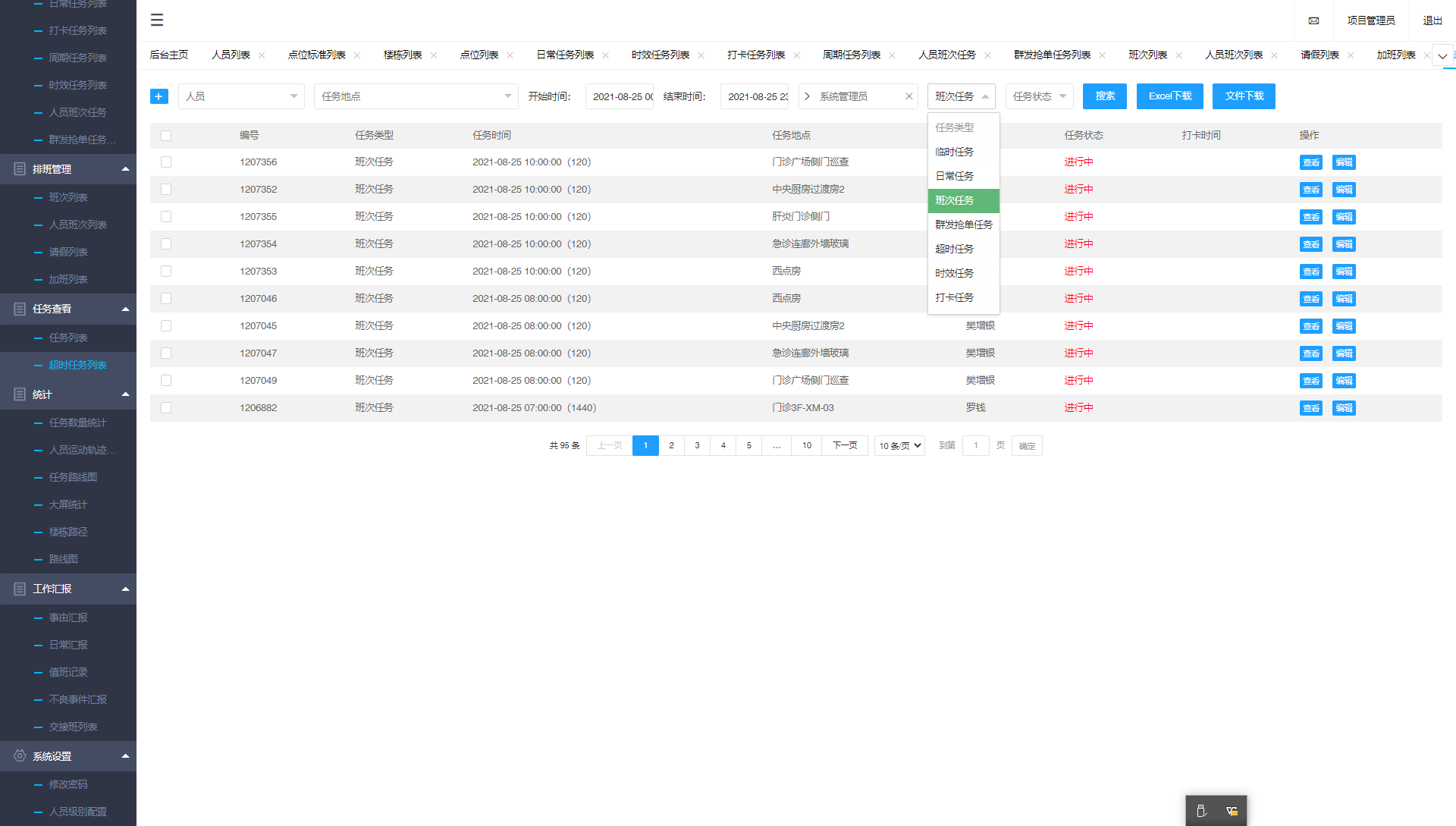
Task: Click the 文件下载 button
Action: point(1244,96)
